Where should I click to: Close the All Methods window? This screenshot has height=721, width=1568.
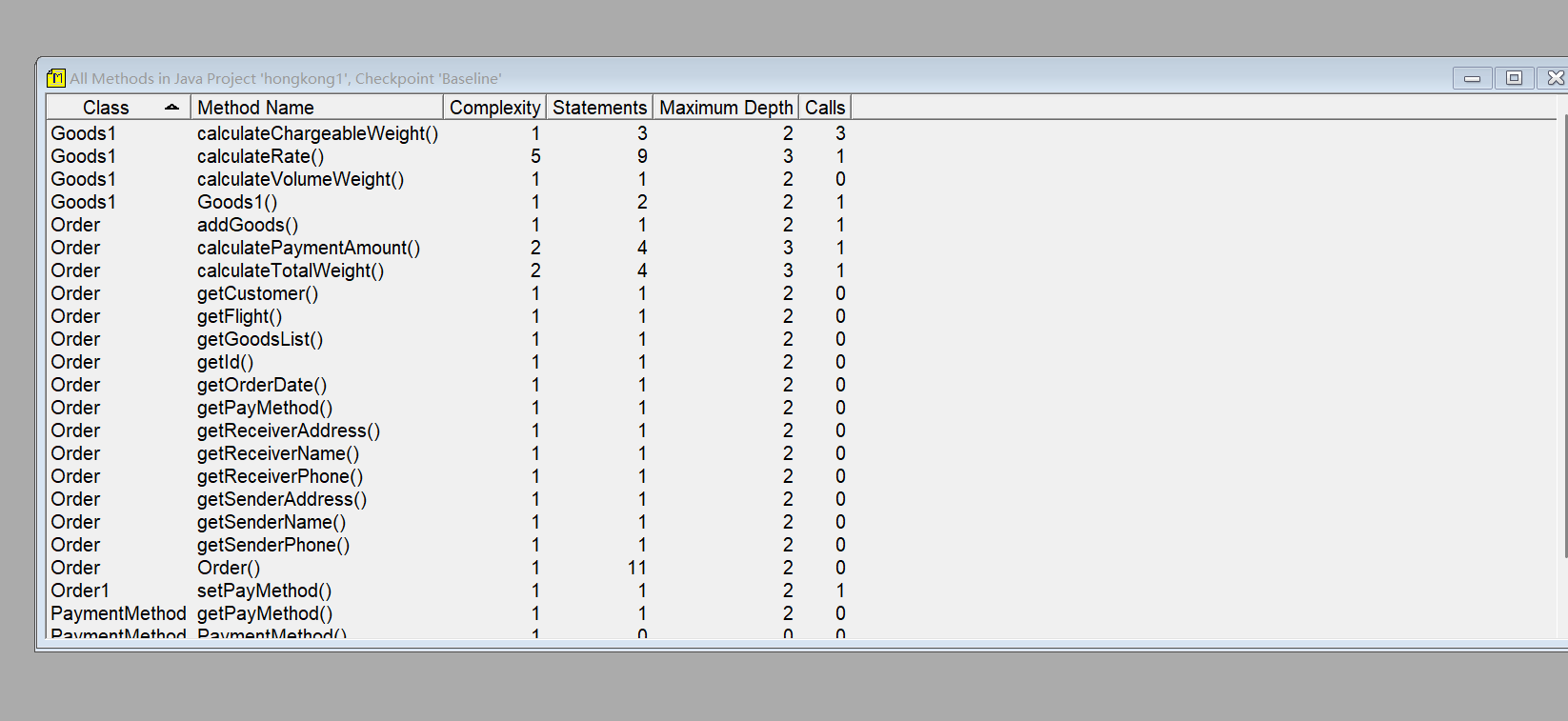tap(1555, 78)
